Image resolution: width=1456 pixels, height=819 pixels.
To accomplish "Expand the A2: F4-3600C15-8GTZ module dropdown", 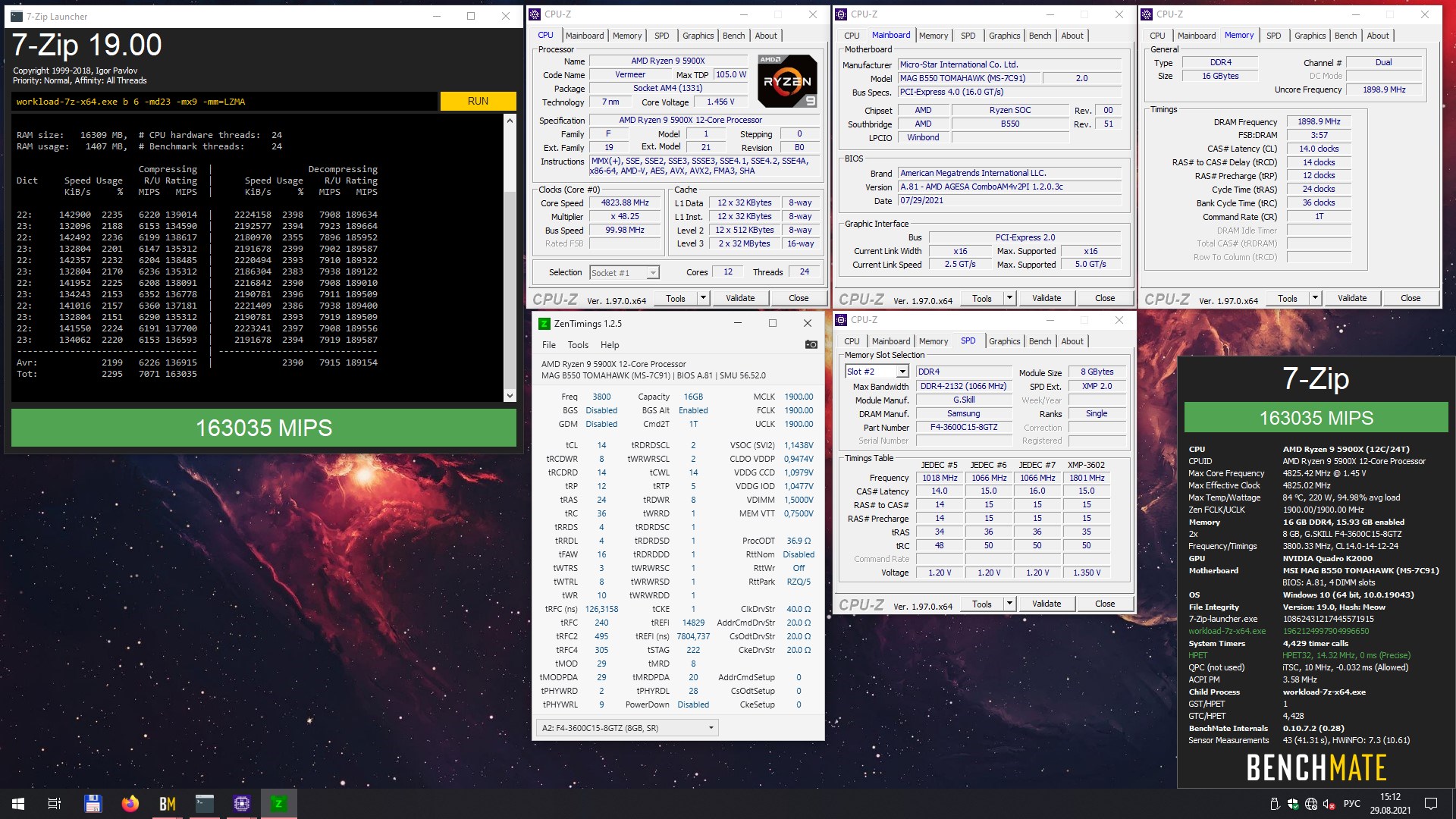I will [x=711, y=728].
